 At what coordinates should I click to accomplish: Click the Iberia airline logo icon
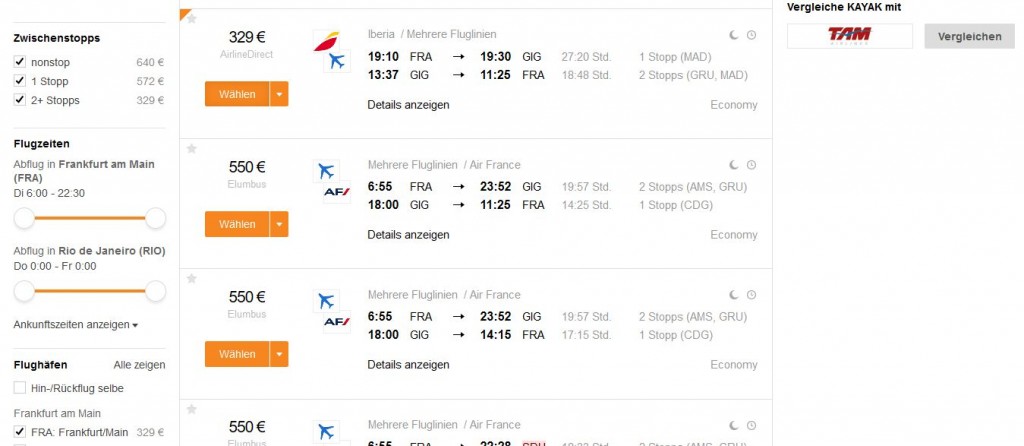click(325, 41)
